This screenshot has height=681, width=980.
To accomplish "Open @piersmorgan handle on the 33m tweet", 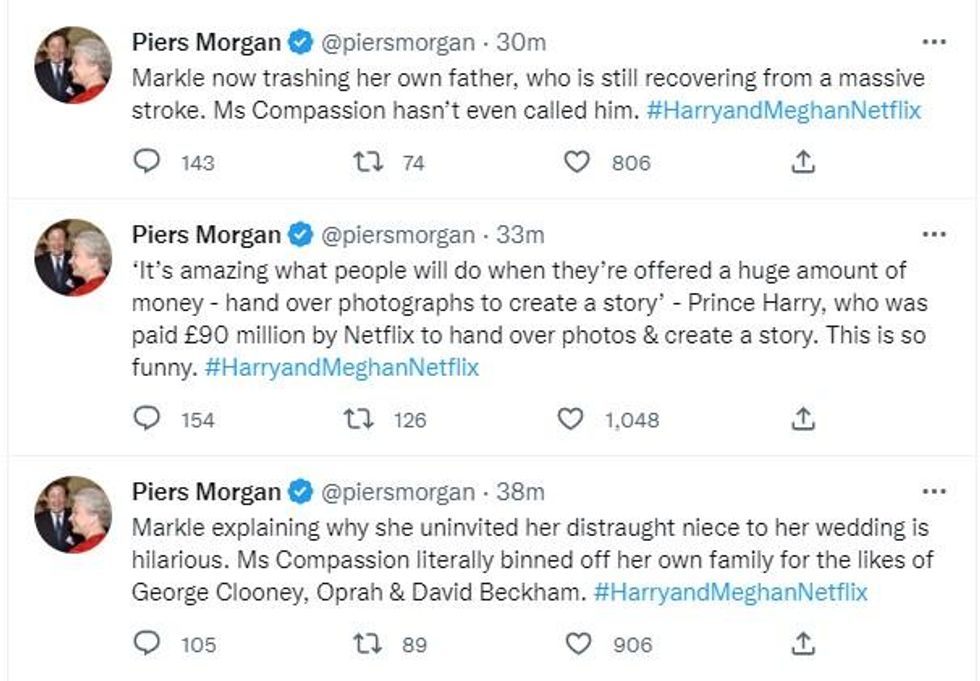I will point(397,235).
